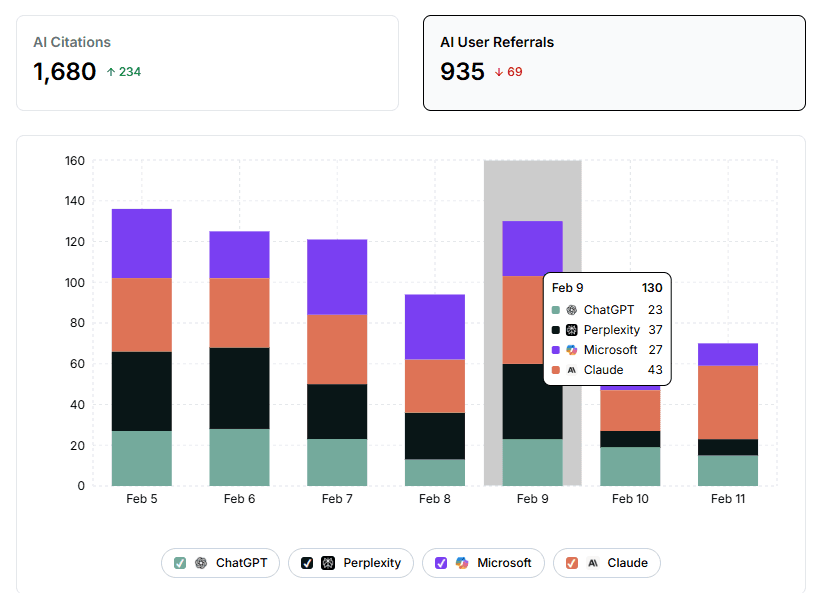Click the Perplexity logo in the legend
The width and height of the screenshot is (819, 593).
click(327, 563)
